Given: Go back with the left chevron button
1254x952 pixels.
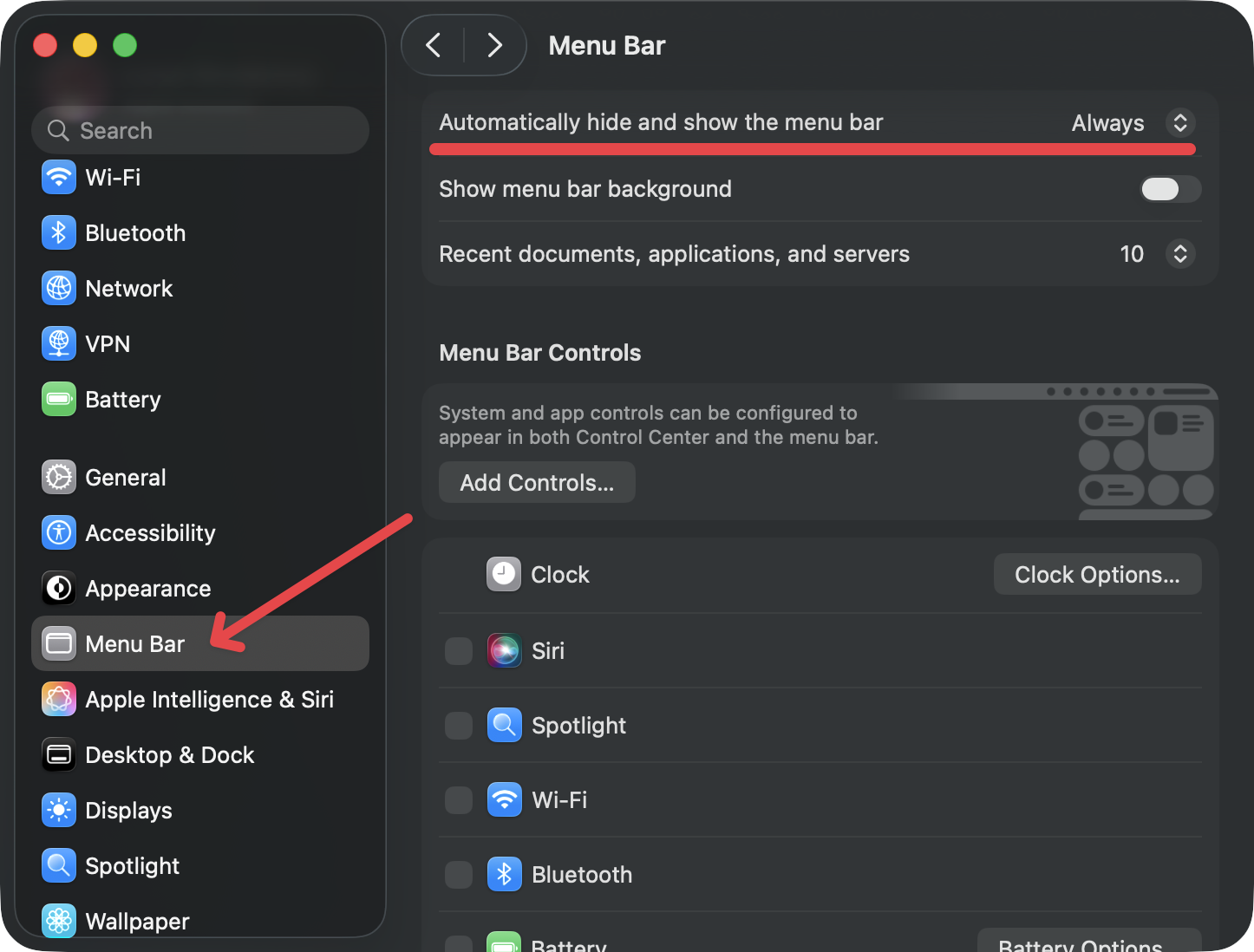Looking at the screenshot, I should pos(434,45).
